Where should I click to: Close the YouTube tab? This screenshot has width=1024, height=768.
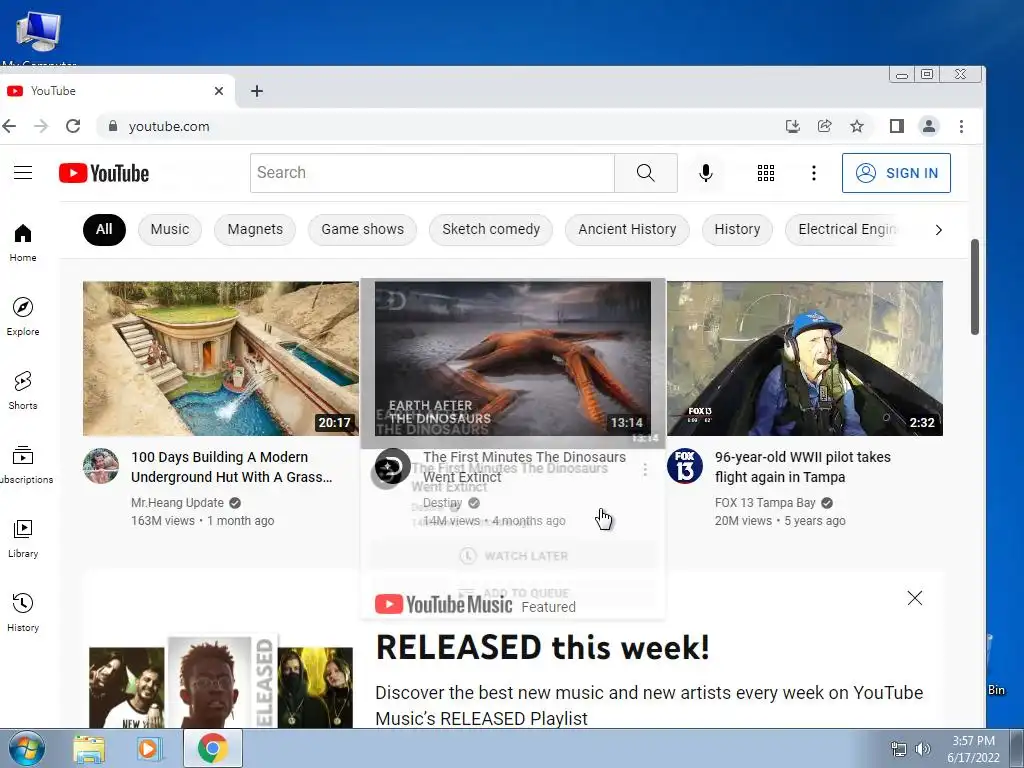pos(219,91)
